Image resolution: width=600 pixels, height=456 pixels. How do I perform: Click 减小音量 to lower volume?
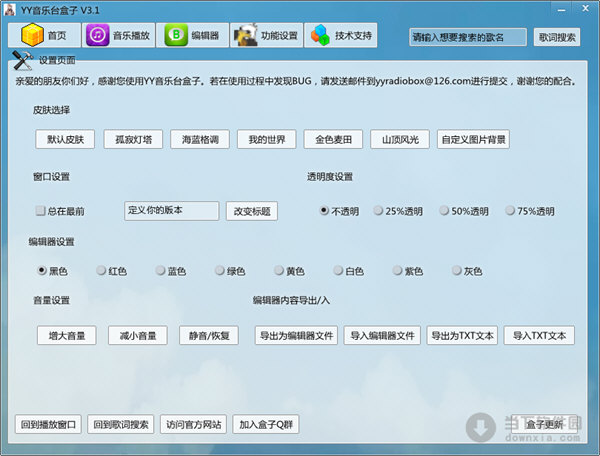point(138,335)
